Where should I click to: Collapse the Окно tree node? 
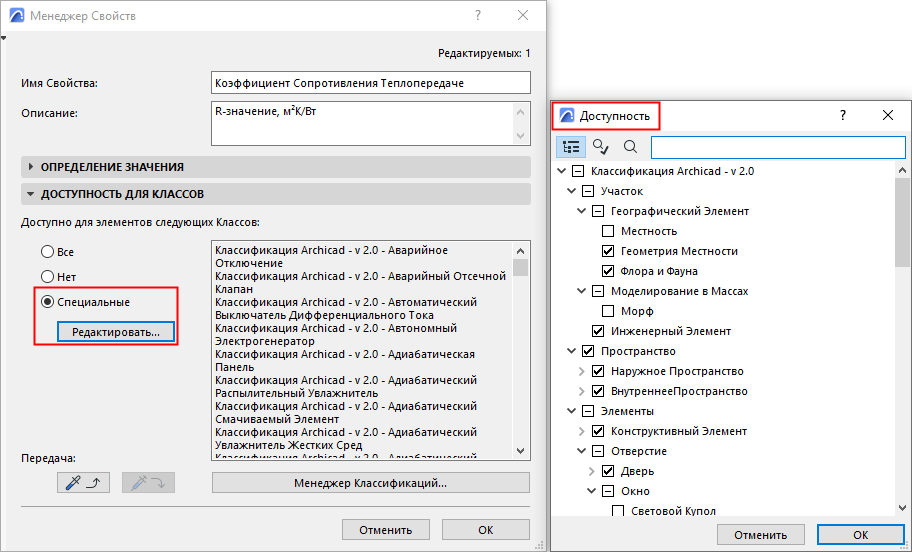coord(592,491)
